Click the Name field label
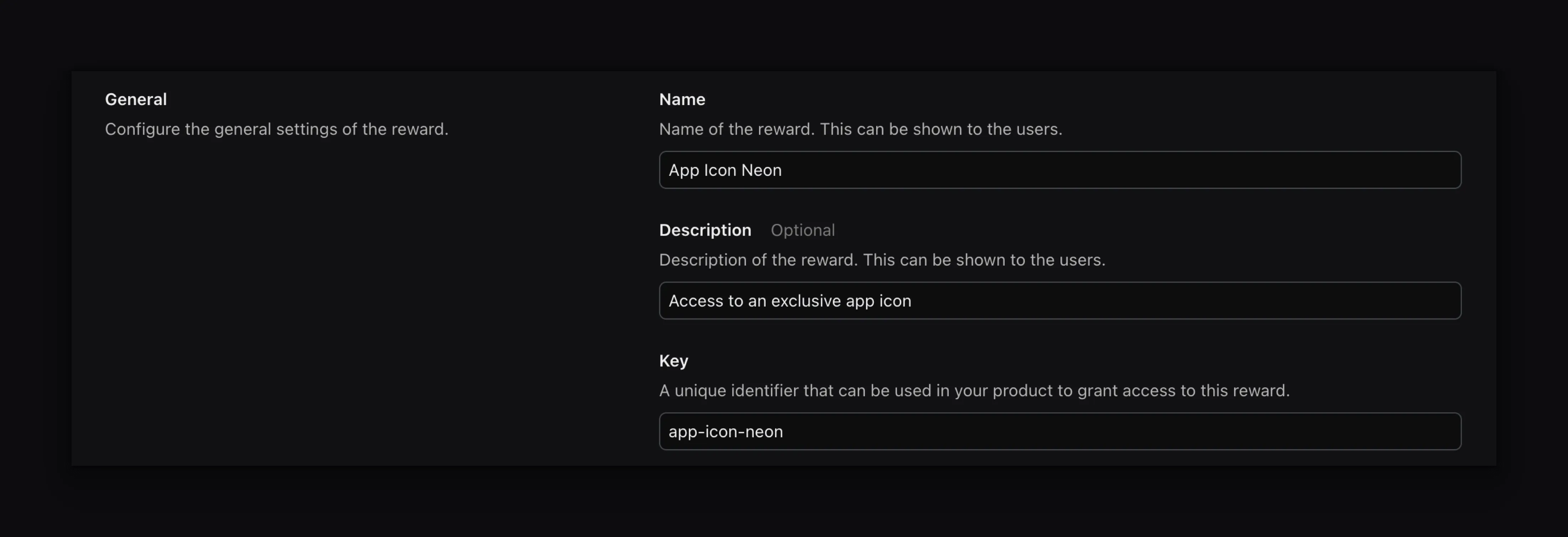The image size is (1568, 537). click(x=682, y=99)
